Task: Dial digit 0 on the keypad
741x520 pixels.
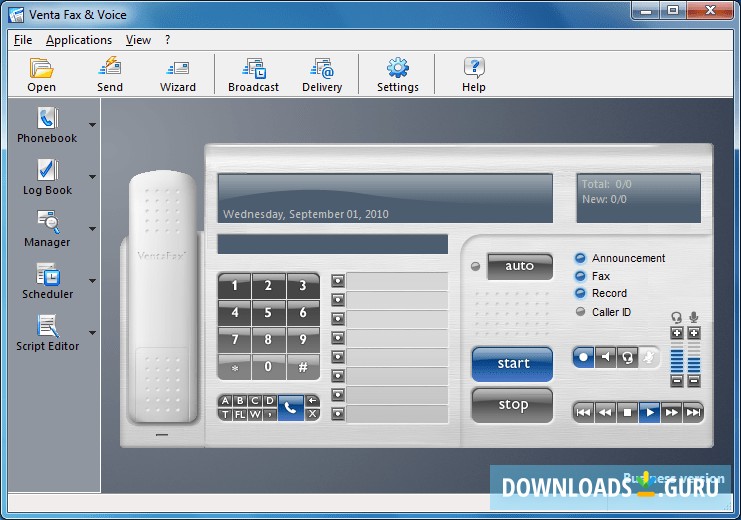Action: click(x=268, y=366)
